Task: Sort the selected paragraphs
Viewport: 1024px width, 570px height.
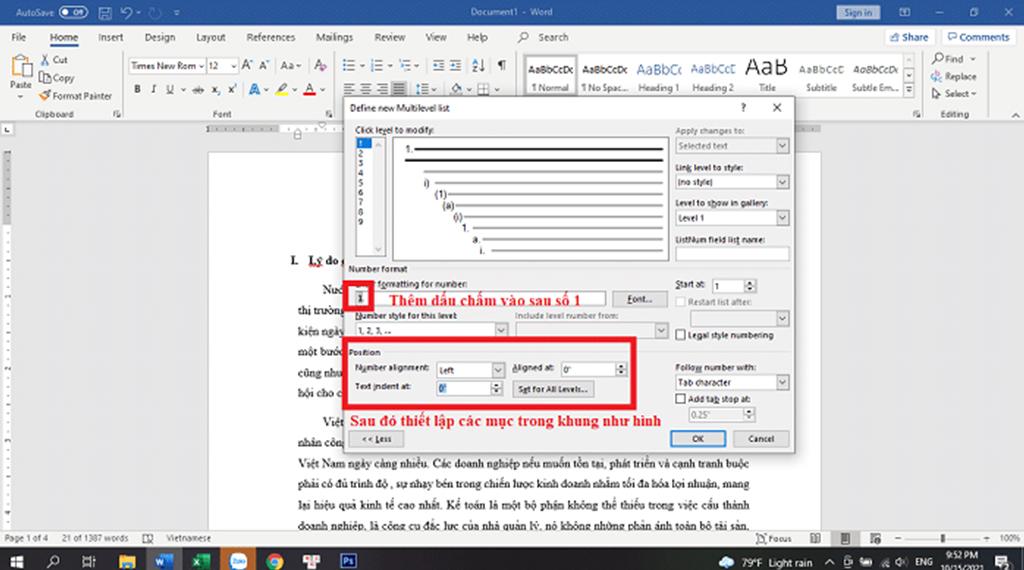Action: point(478,65)
